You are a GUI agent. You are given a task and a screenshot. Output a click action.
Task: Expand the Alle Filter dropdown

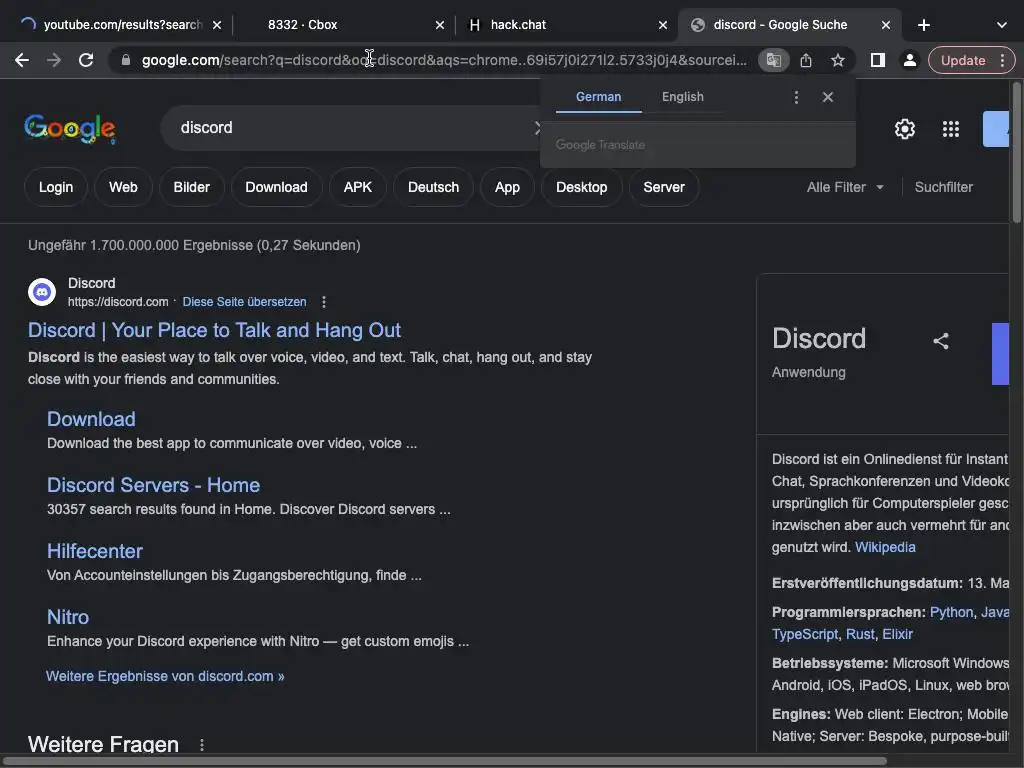pos(845,187)
